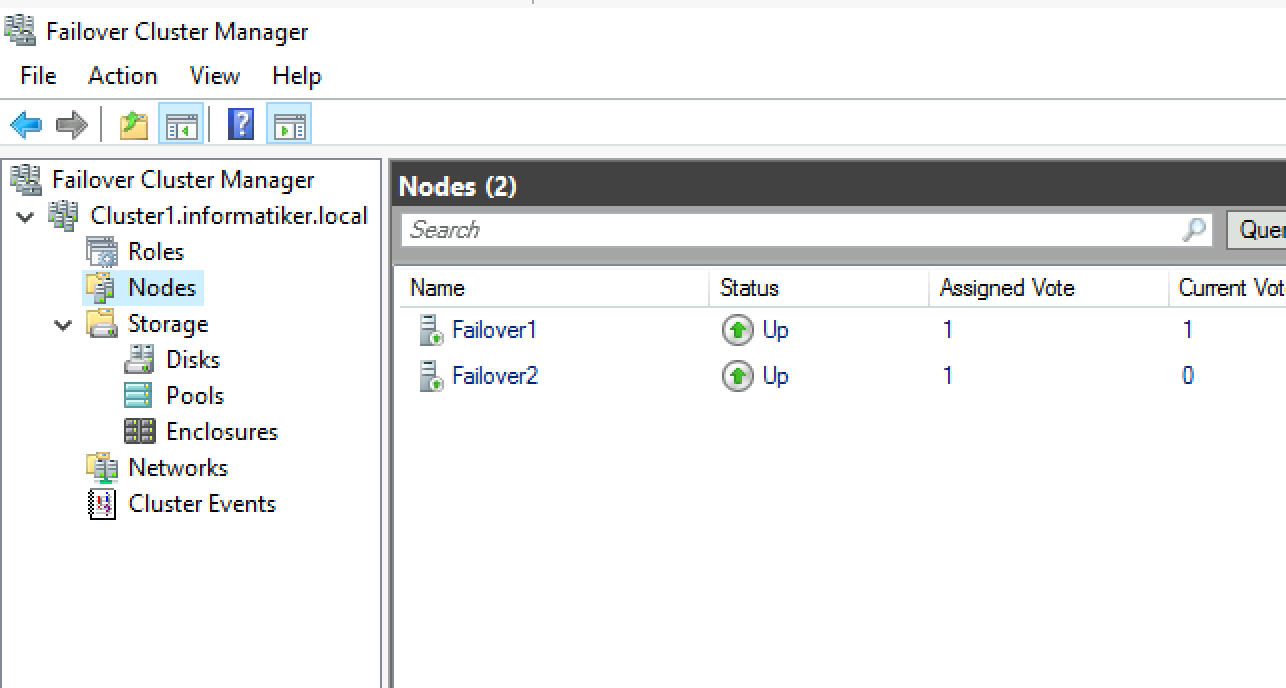This screenshot has height=688, width=1286.
Task: Toggle the Show/Hide Console Tree icon
Action: coord(182,125)
